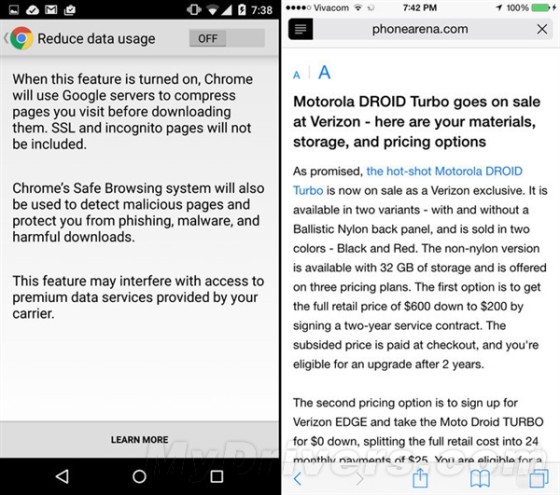Tap the Reduce data usage title

[x=96, y=39]
